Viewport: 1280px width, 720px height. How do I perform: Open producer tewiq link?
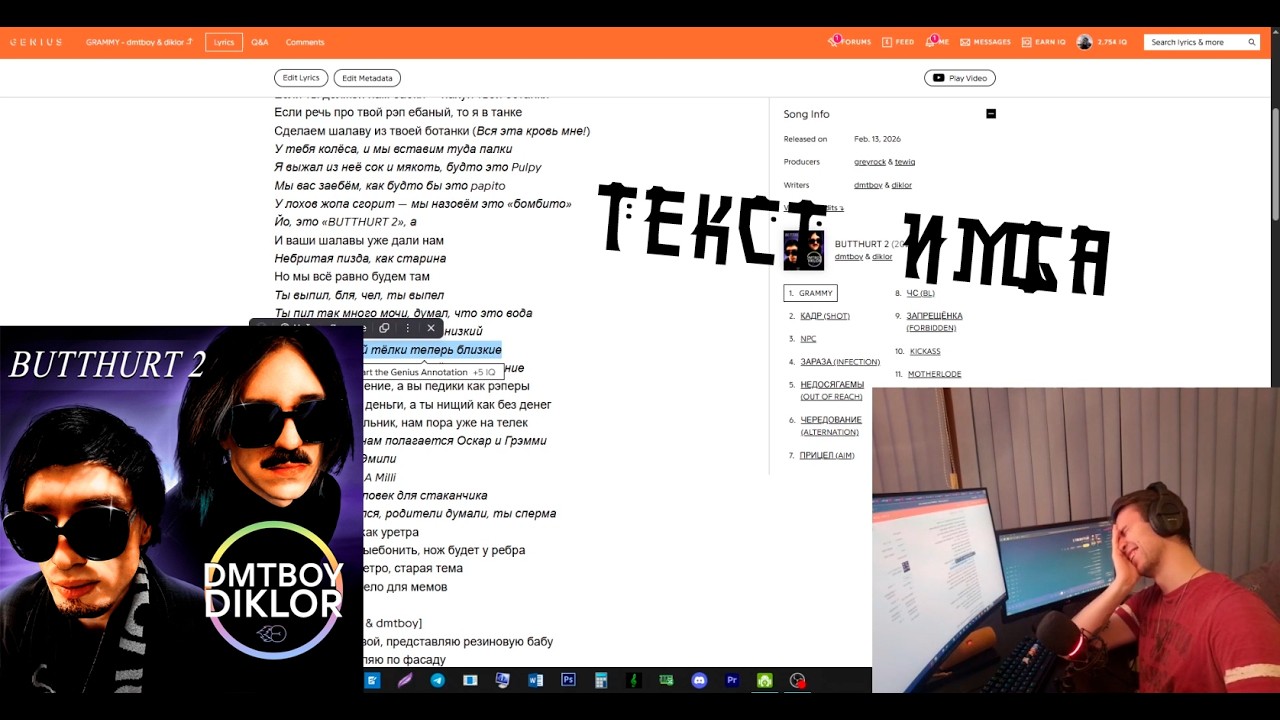point(905,162)
